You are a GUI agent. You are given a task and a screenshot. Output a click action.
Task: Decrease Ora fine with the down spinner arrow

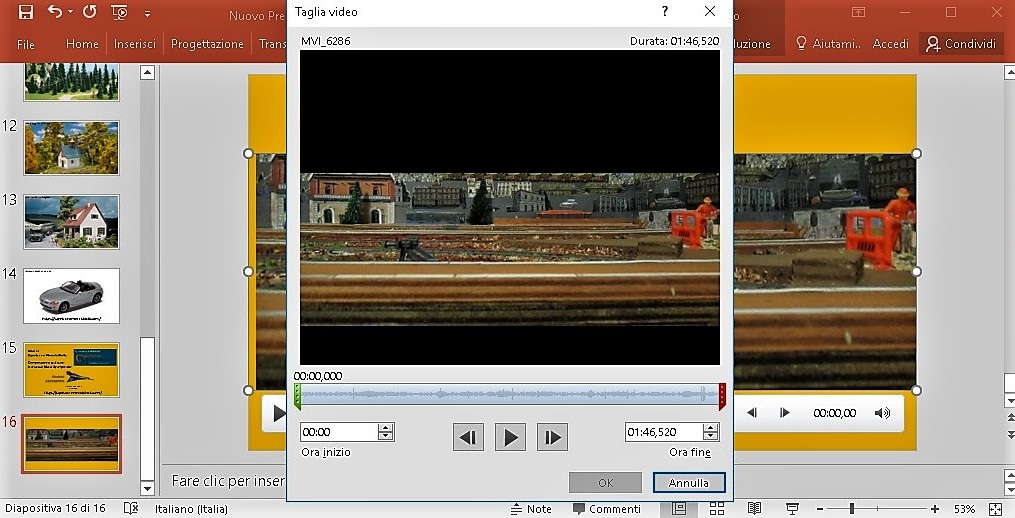tap(711, 437)
